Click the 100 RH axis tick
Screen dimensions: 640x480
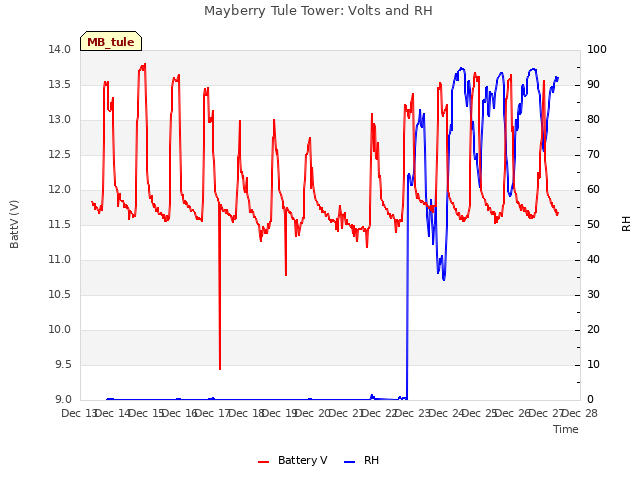(x=597, y=50)
